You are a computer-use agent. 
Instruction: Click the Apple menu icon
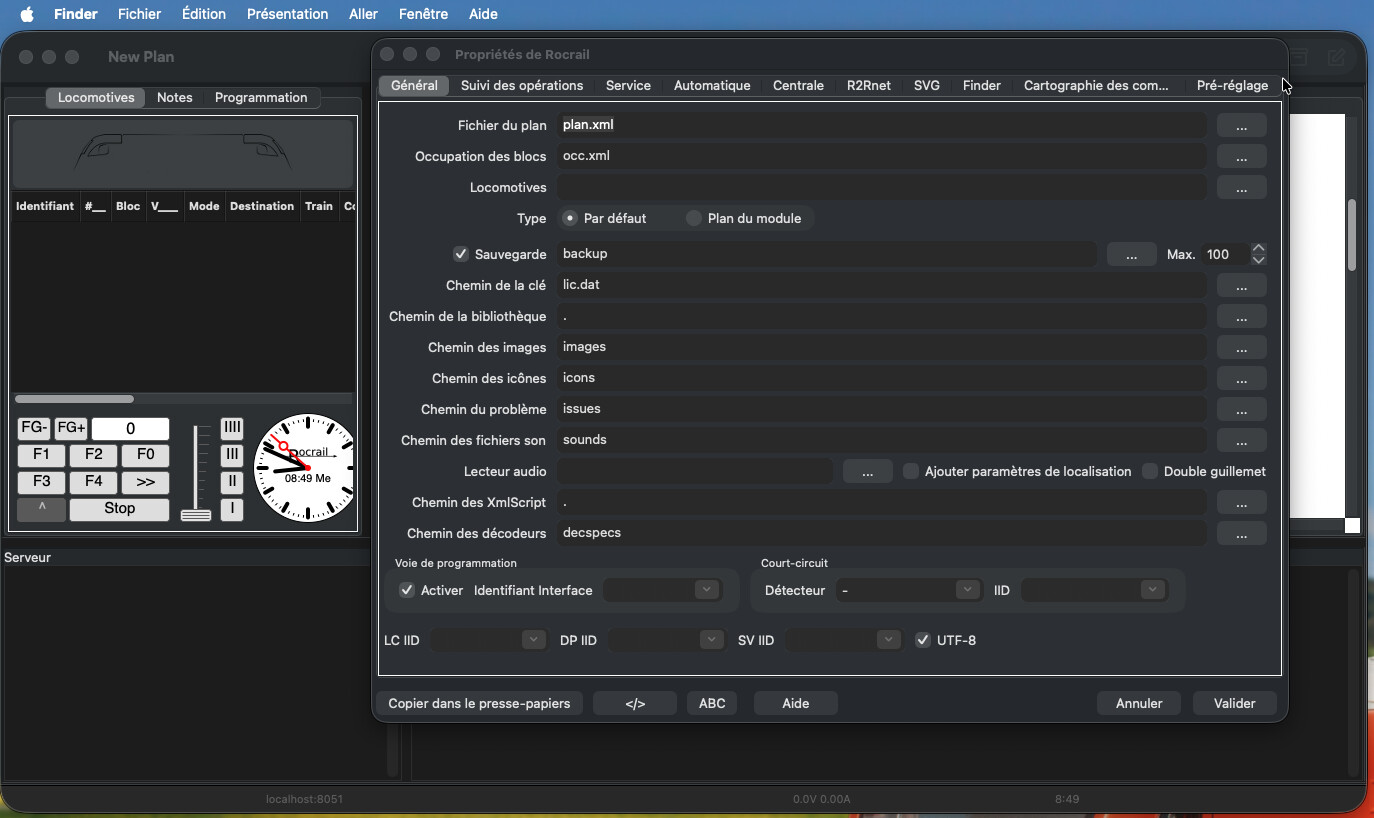27,14
